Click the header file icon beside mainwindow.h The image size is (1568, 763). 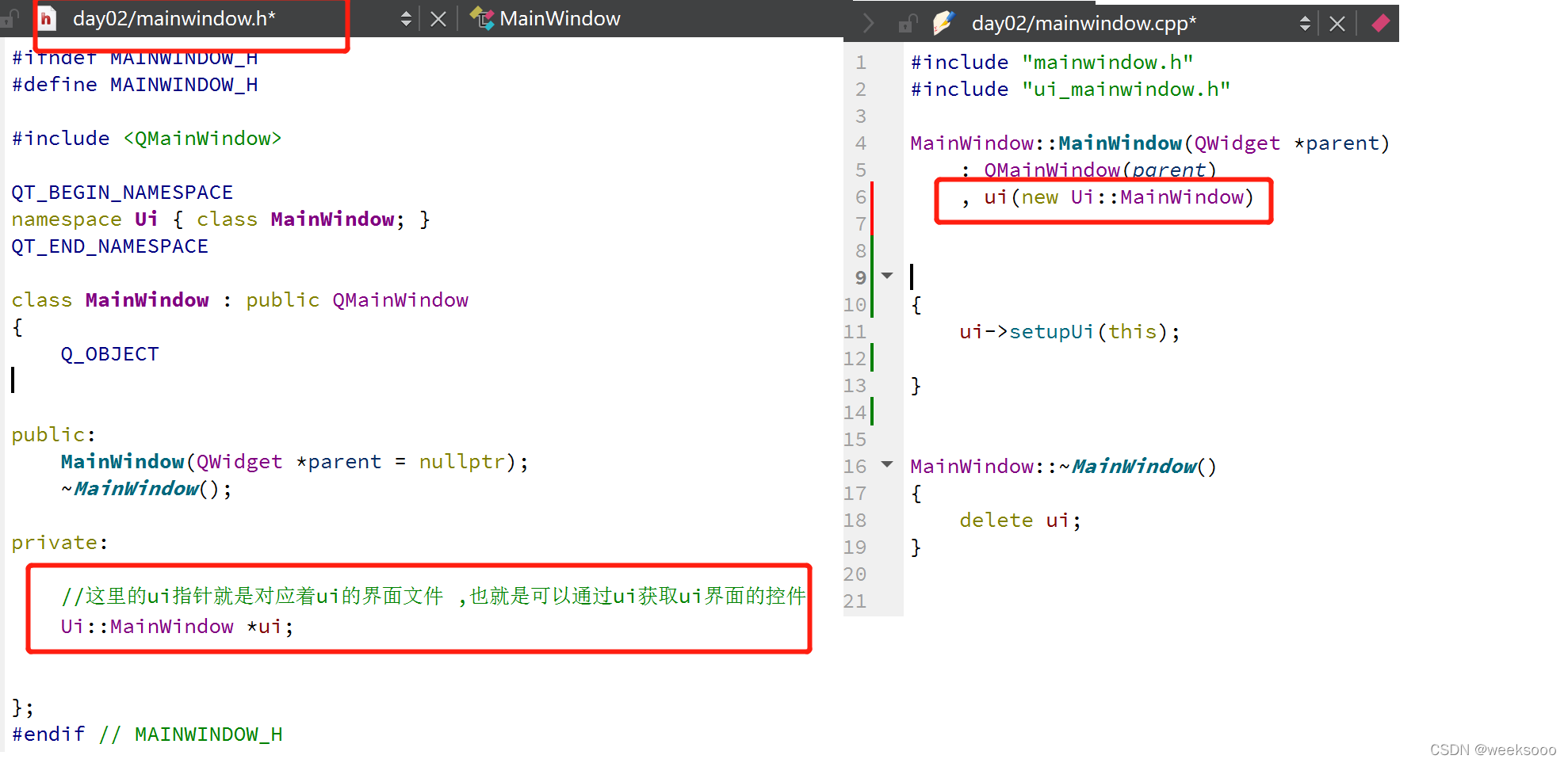point(47,18)
